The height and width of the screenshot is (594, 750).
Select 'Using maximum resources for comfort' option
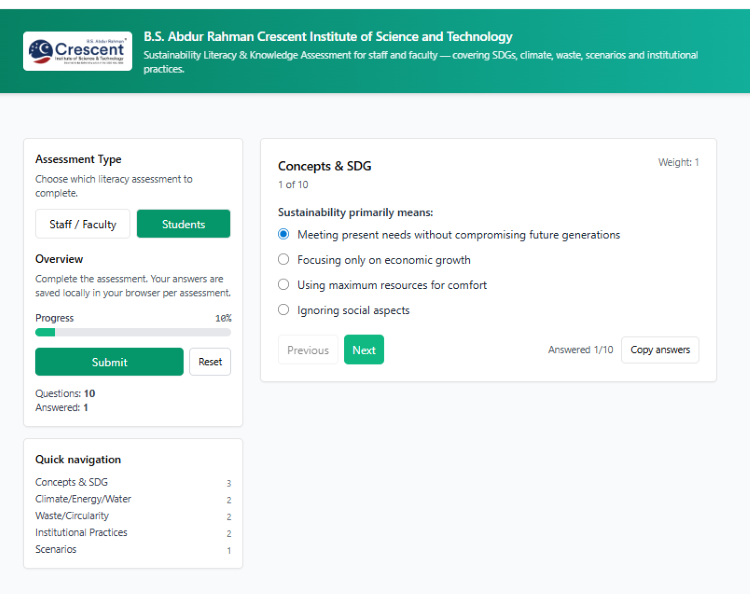pyautogui.click(x=284, y=285)
